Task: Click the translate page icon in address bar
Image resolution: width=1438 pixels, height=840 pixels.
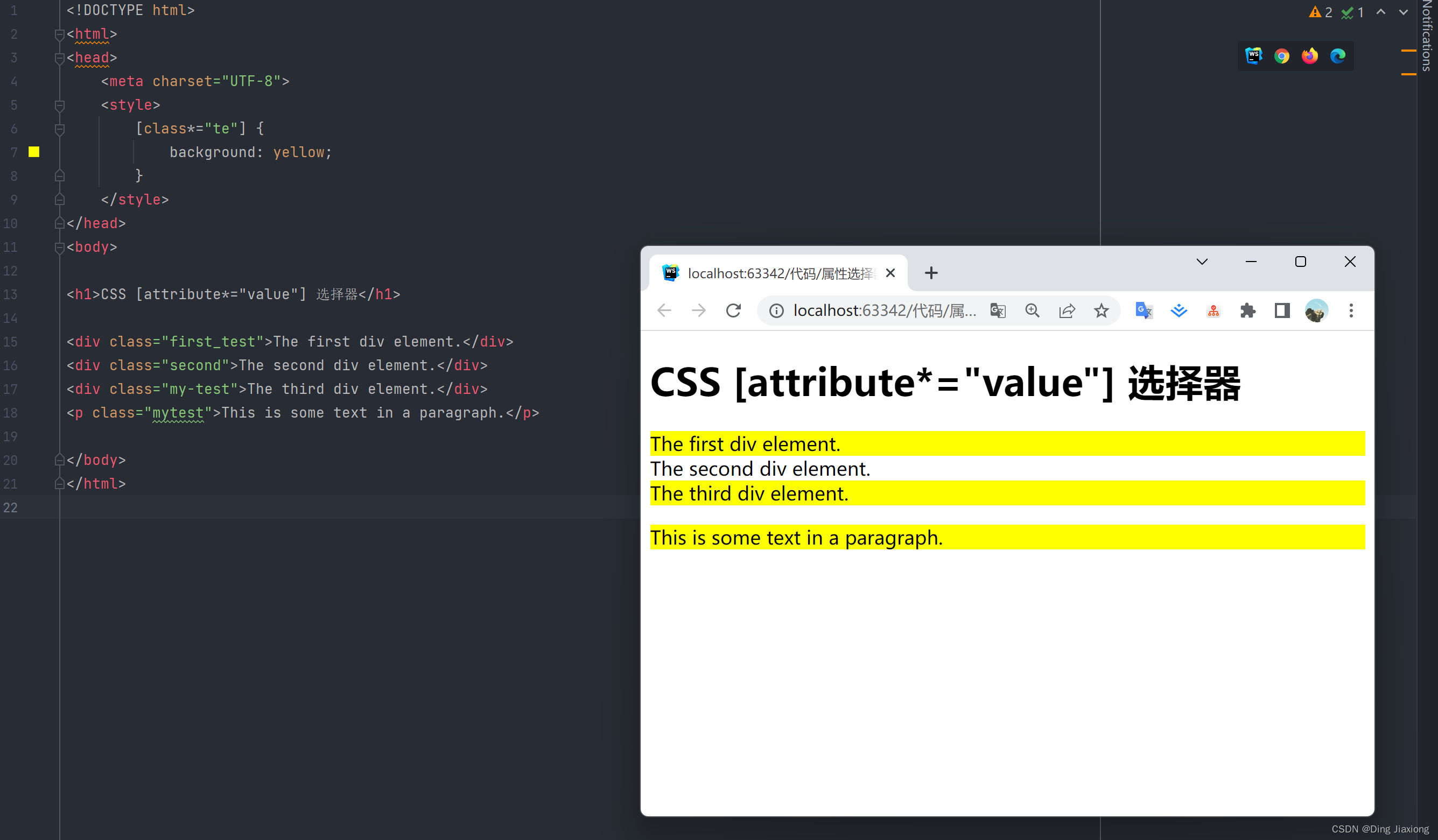Action: (998, 311)
